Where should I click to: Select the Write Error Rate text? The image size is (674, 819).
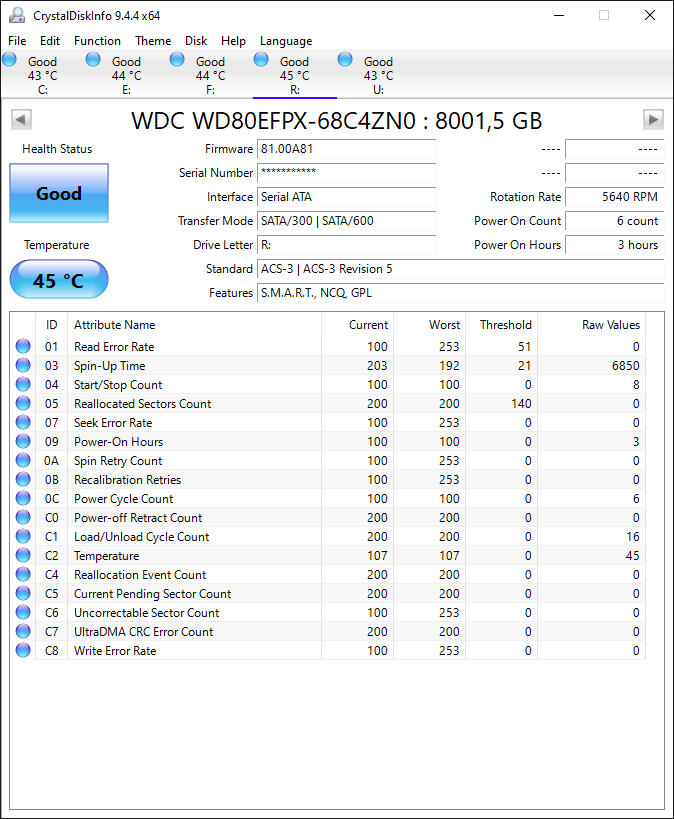tap(115, 651)
